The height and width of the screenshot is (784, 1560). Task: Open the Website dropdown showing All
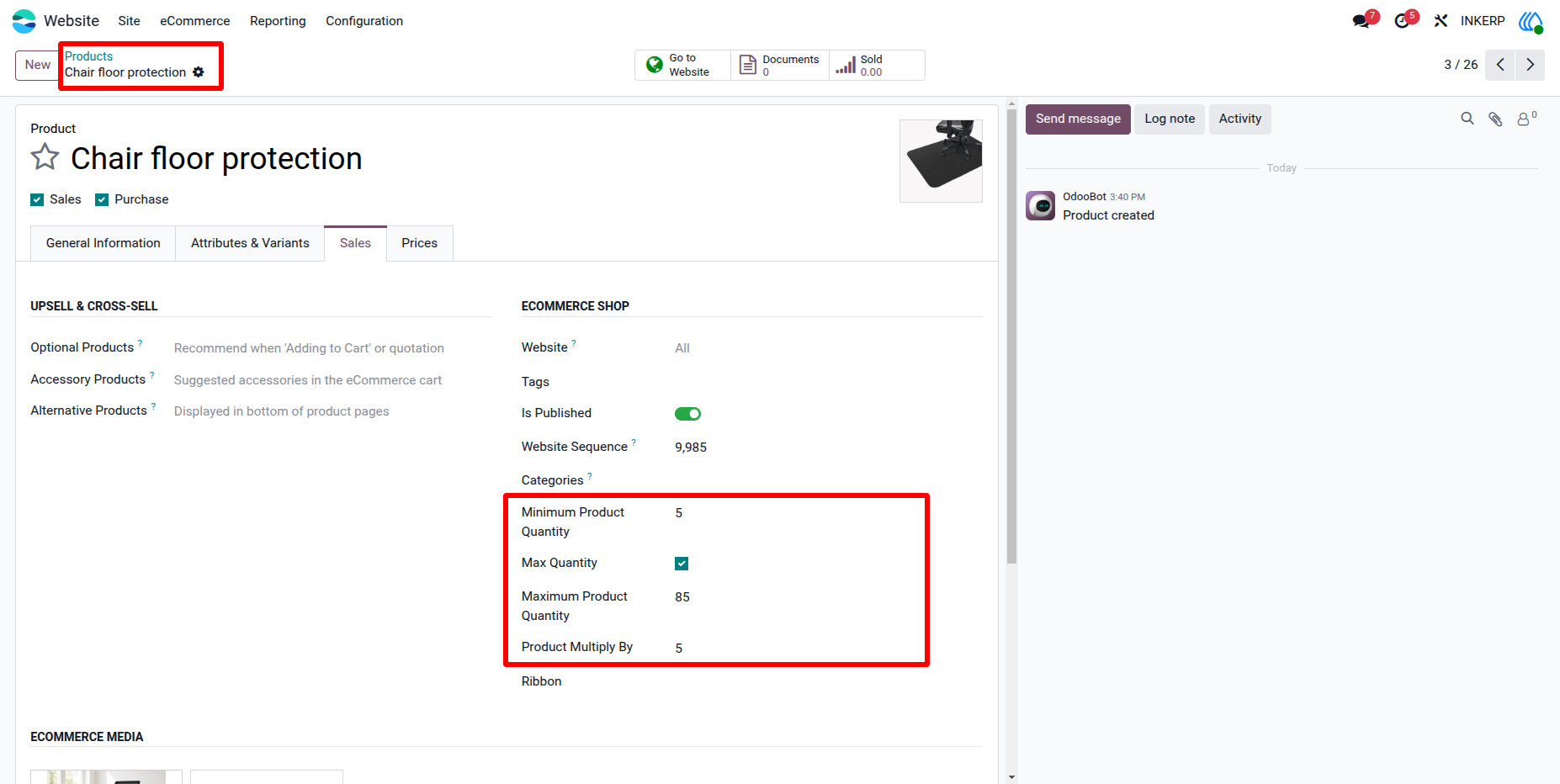click(x=828, y=348)
